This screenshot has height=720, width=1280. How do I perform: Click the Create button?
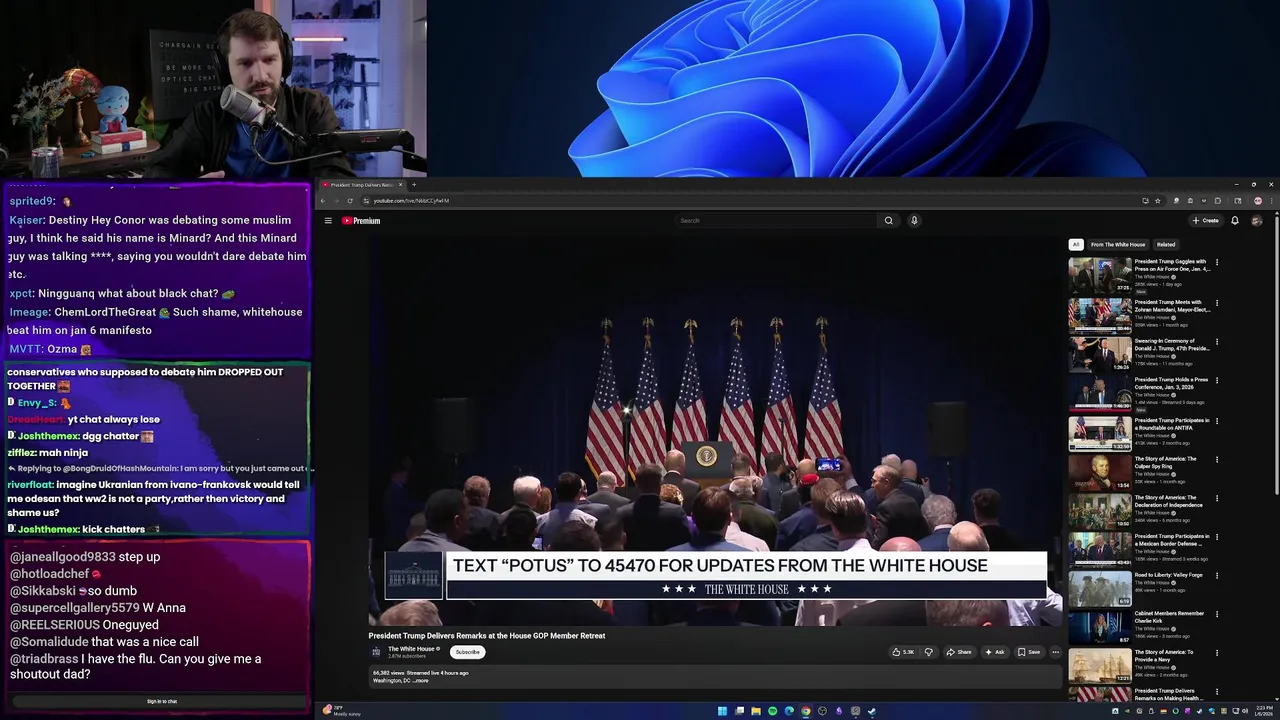pyautogui.click(x=1206, y=221)
